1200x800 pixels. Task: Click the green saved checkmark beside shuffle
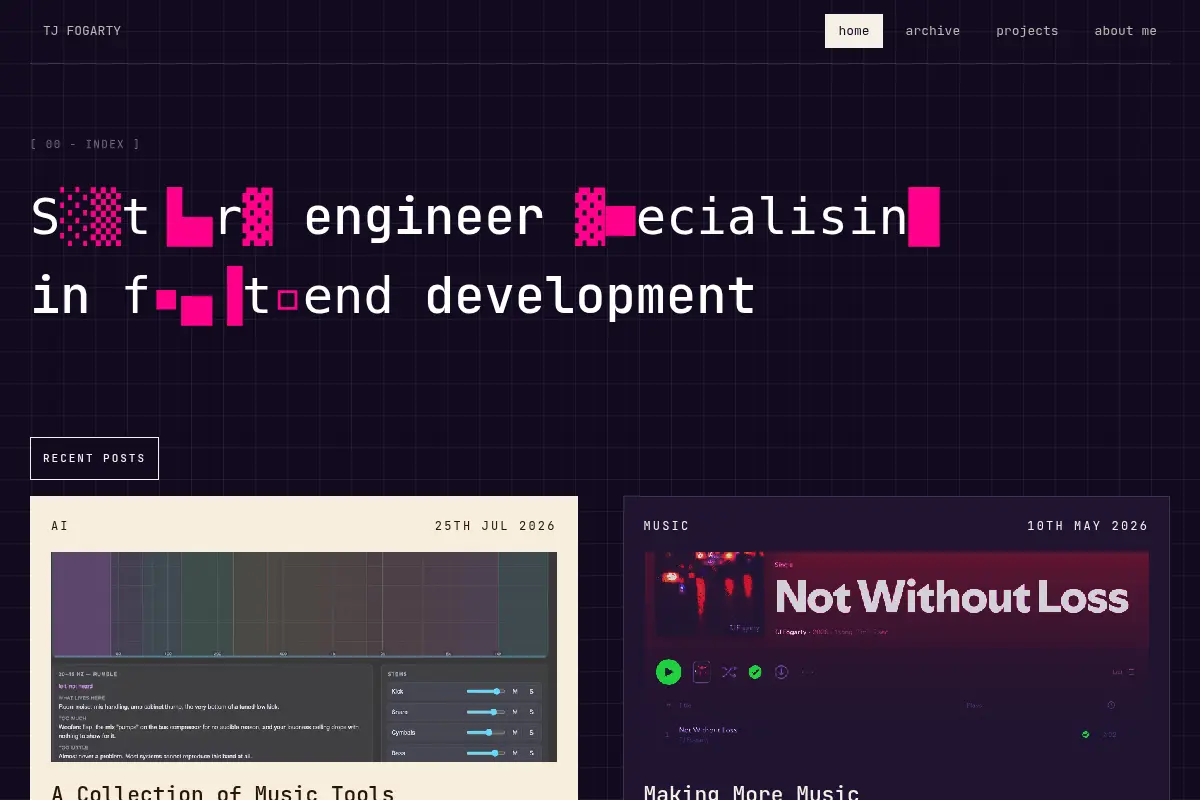[x=755, y=672]
